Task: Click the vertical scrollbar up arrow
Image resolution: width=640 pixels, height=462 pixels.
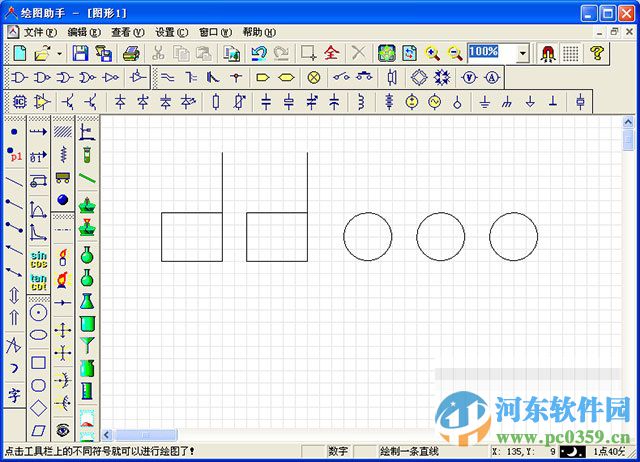Action: tap(628, 122)
